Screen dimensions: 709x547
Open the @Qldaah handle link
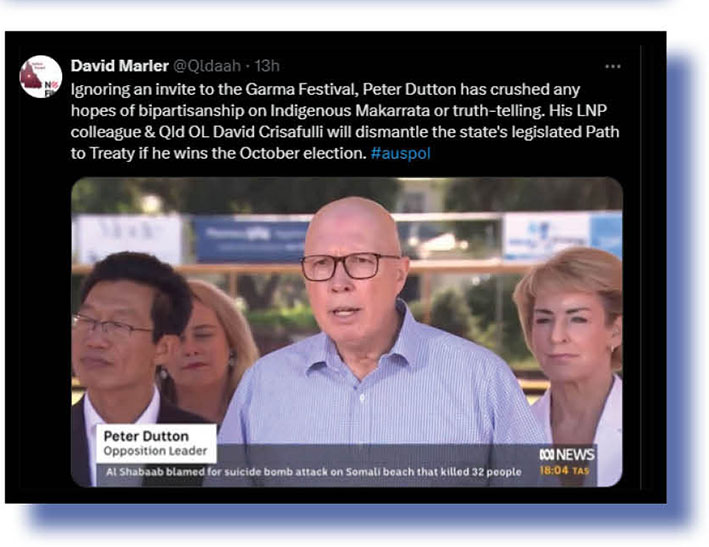pyautogui.click(x=207, y=66)
